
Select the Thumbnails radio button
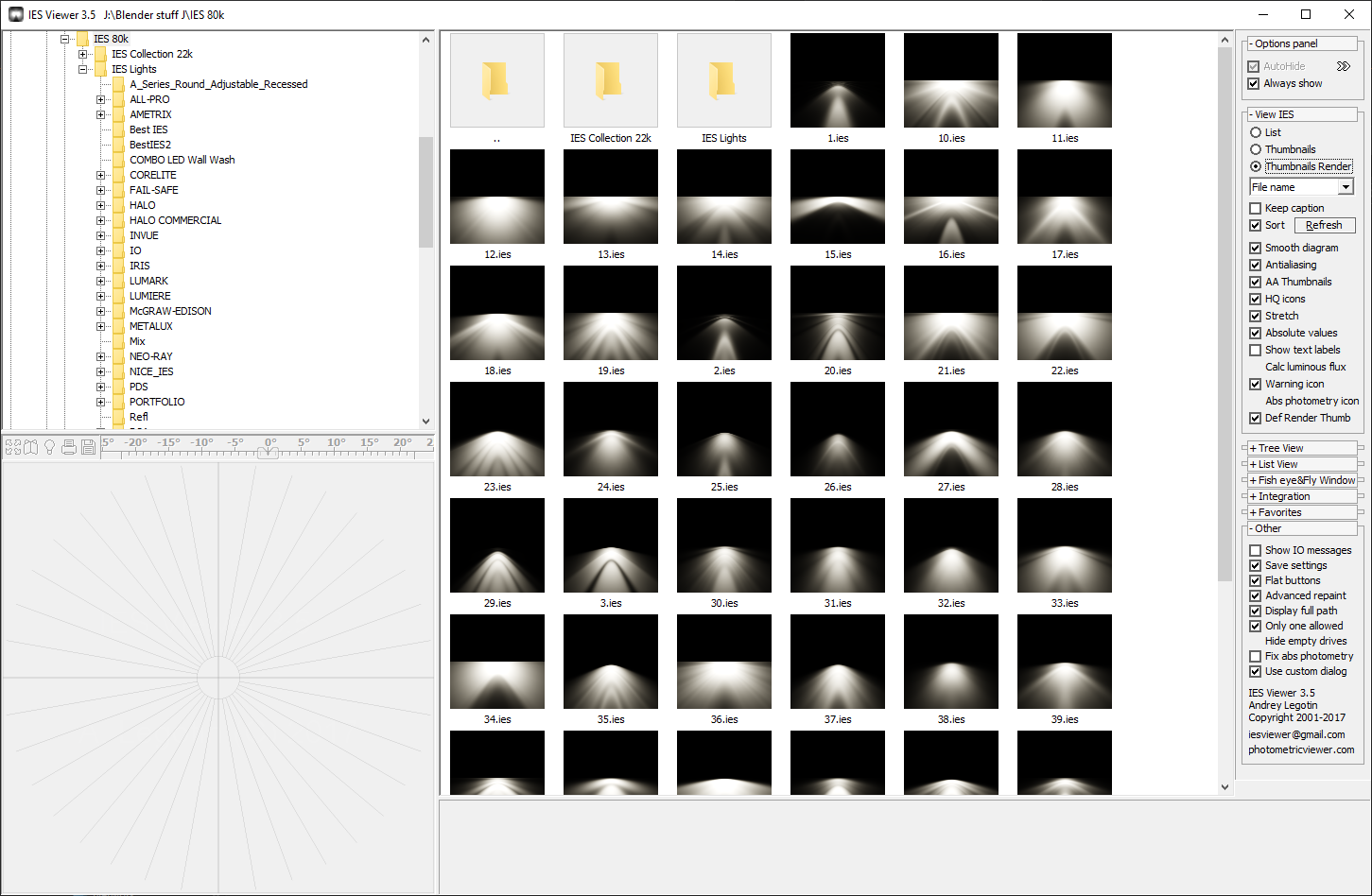click(1256, 149)
